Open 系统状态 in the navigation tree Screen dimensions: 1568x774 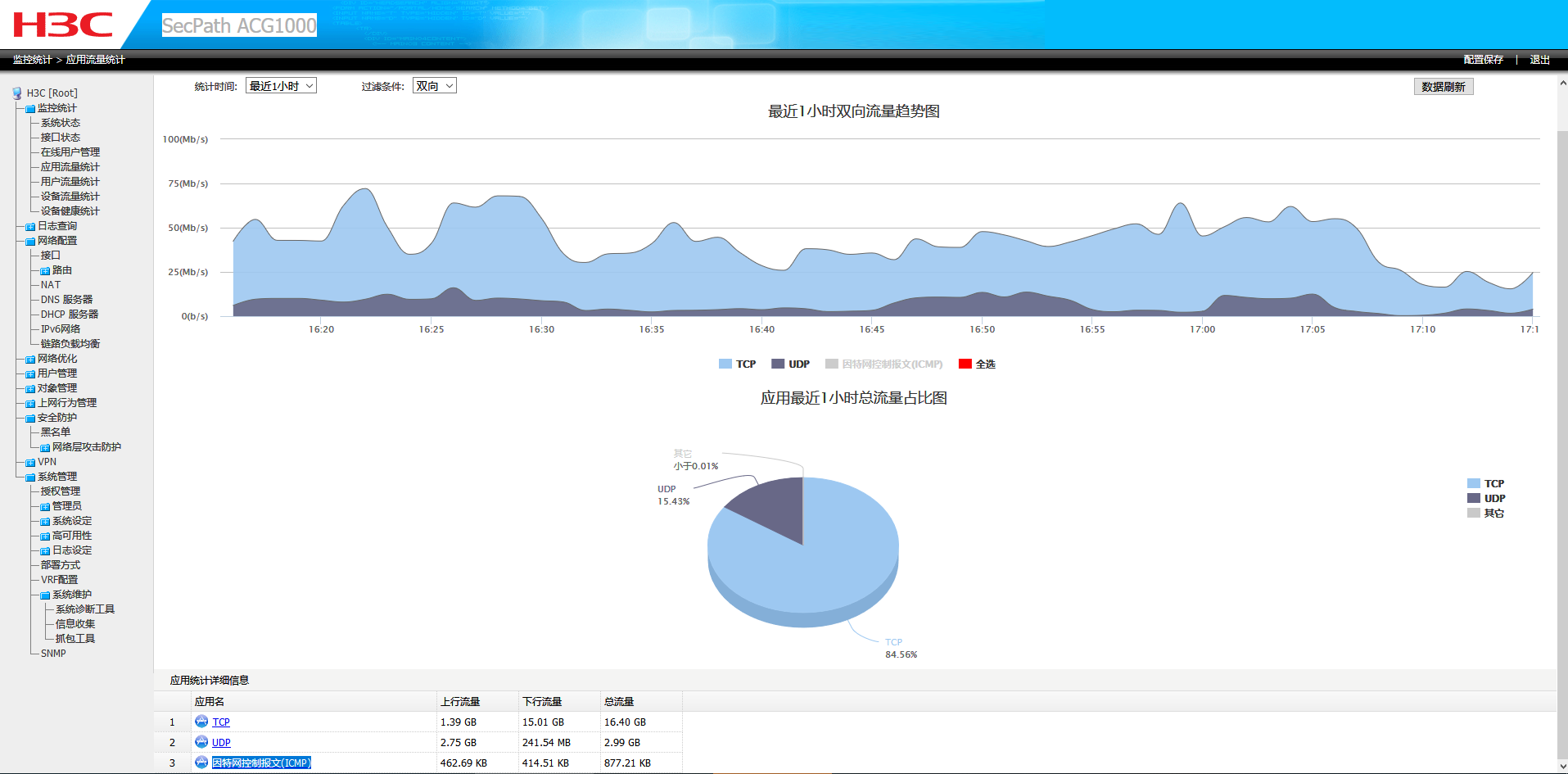61,123
